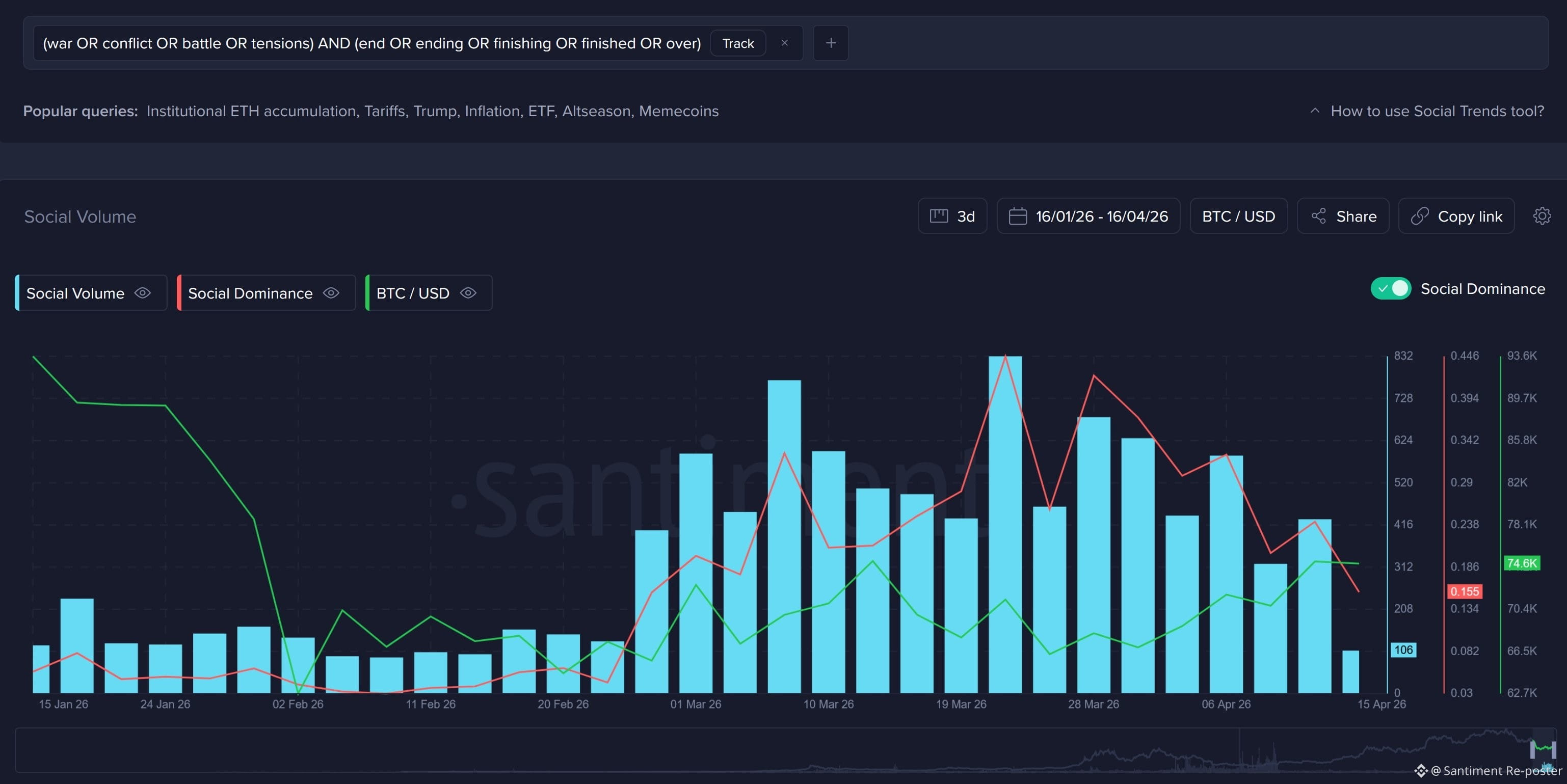Screen dimensions: 1567x784
Task: Click the chain link copy icon
Action: coord(1420,216)
